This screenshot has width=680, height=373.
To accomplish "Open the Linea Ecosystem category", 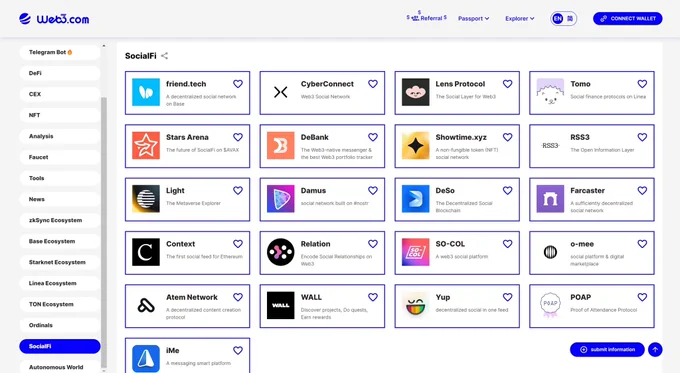I will (60, 283).
